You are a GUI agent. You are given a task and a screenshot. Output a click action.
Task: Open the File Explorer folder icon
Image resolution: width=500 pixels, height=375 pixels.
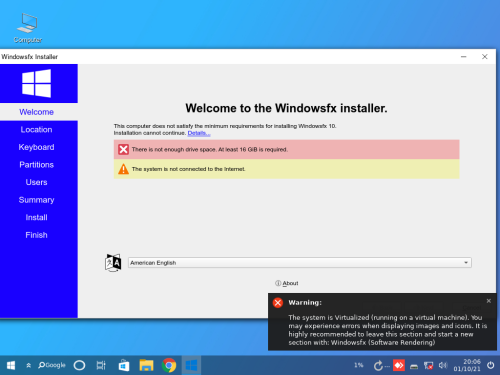click(146, 365)
